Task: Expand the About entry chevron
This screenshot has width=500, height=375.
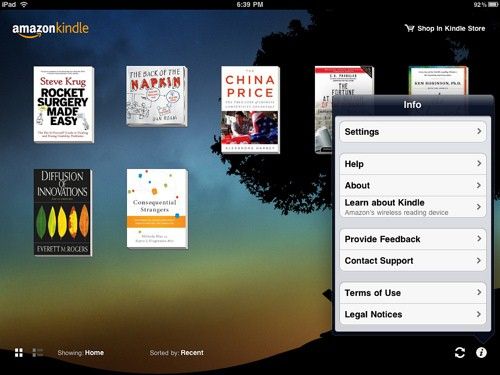Action: pyautogui.click(x=479, y=185)
